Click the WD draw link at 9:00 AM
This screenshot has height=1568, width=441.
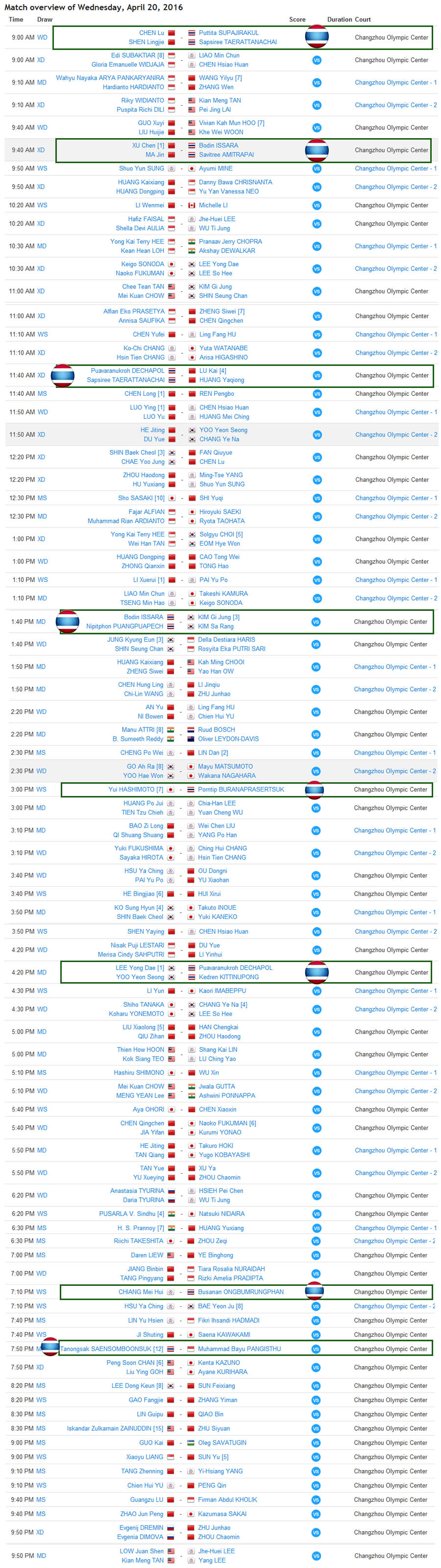42,37
